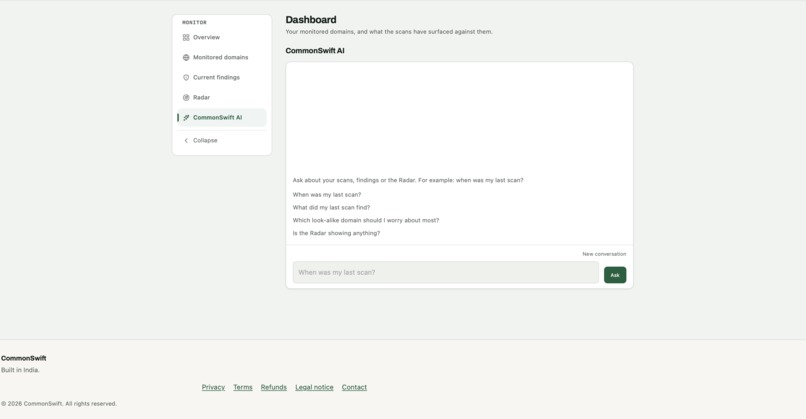This screenshot has height=419, width=806.
Task: Pick the look-alike domain suggestion
Action: click(366, 221)
